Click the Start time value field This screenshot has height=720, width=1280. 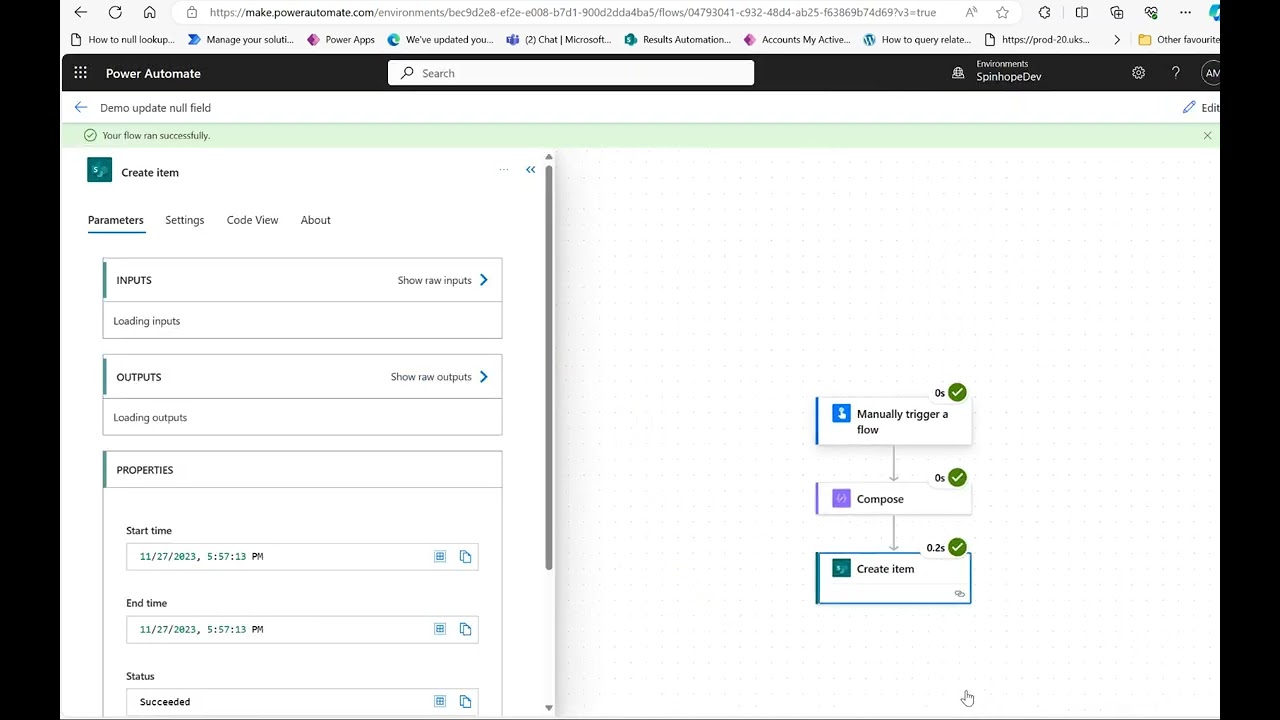point(302,556)
